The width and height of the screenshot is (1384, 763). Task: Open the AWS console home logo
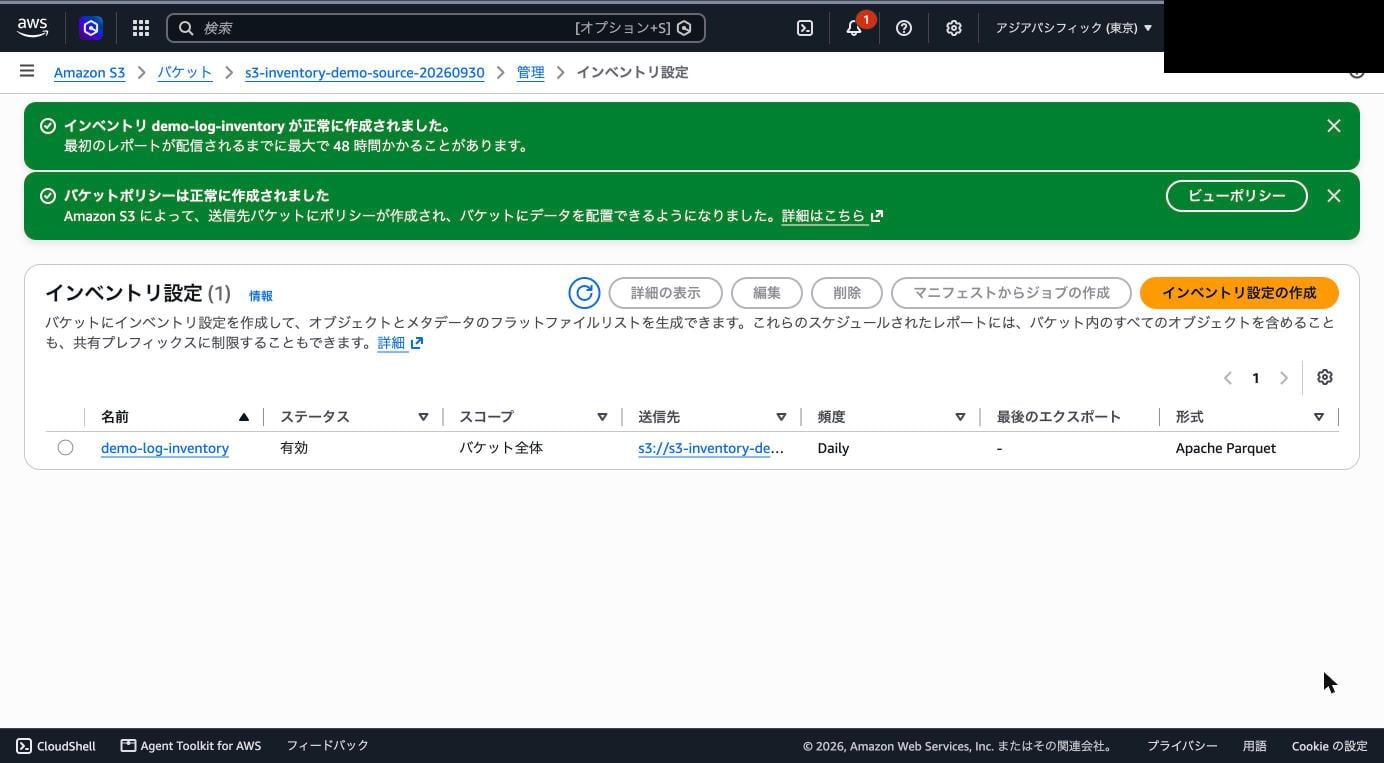pos(32,28)
